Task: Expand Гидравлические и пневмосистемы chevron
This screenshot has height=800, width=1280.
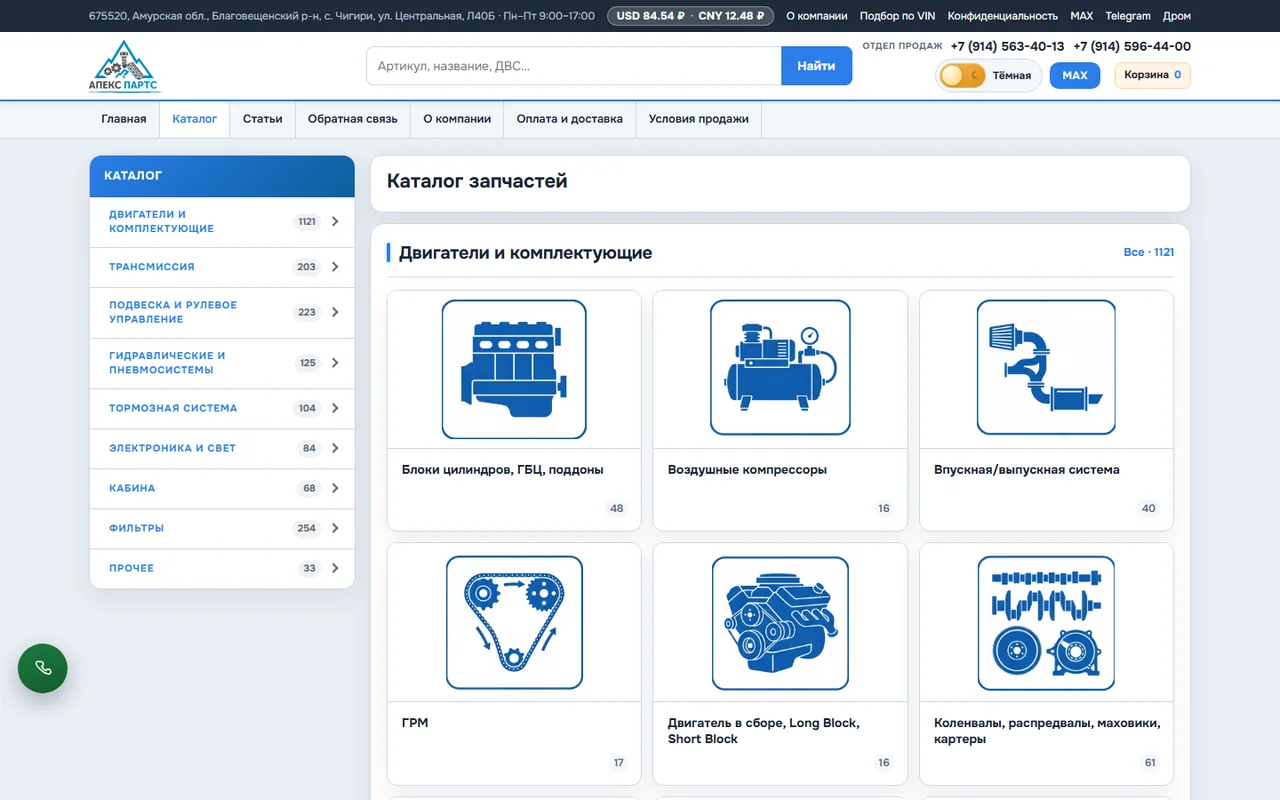Action: tap(335, 363)
